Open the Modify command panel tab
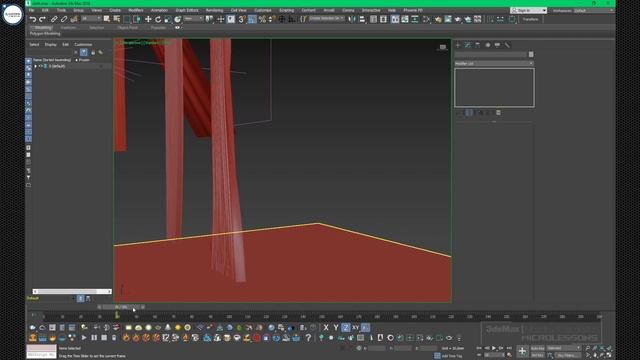The height and width of the screenshot is (360, 640). click(x=468, y=45)
